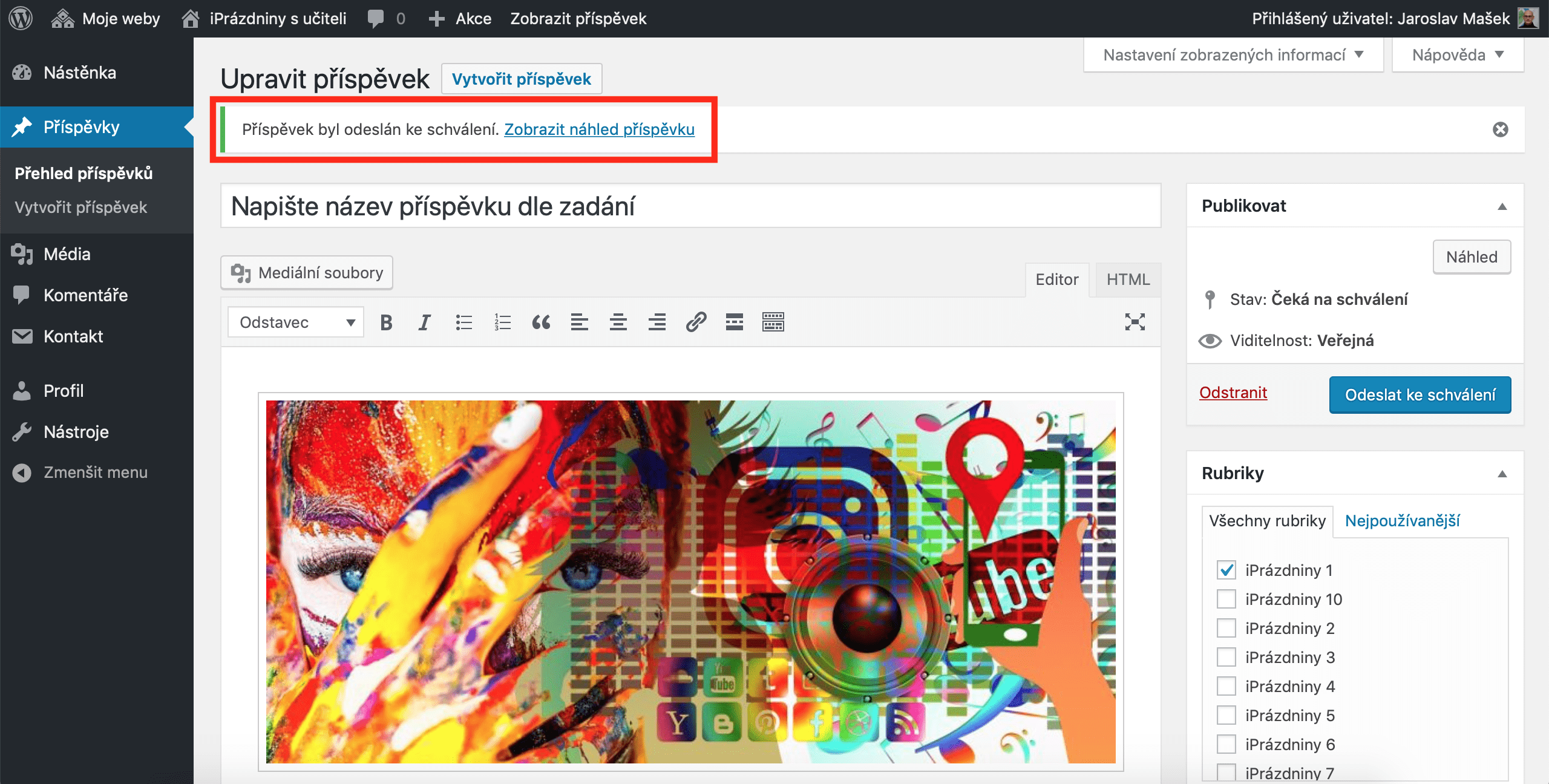
Task: Click the WordPress logo icon
Action: tap(21, 18)
